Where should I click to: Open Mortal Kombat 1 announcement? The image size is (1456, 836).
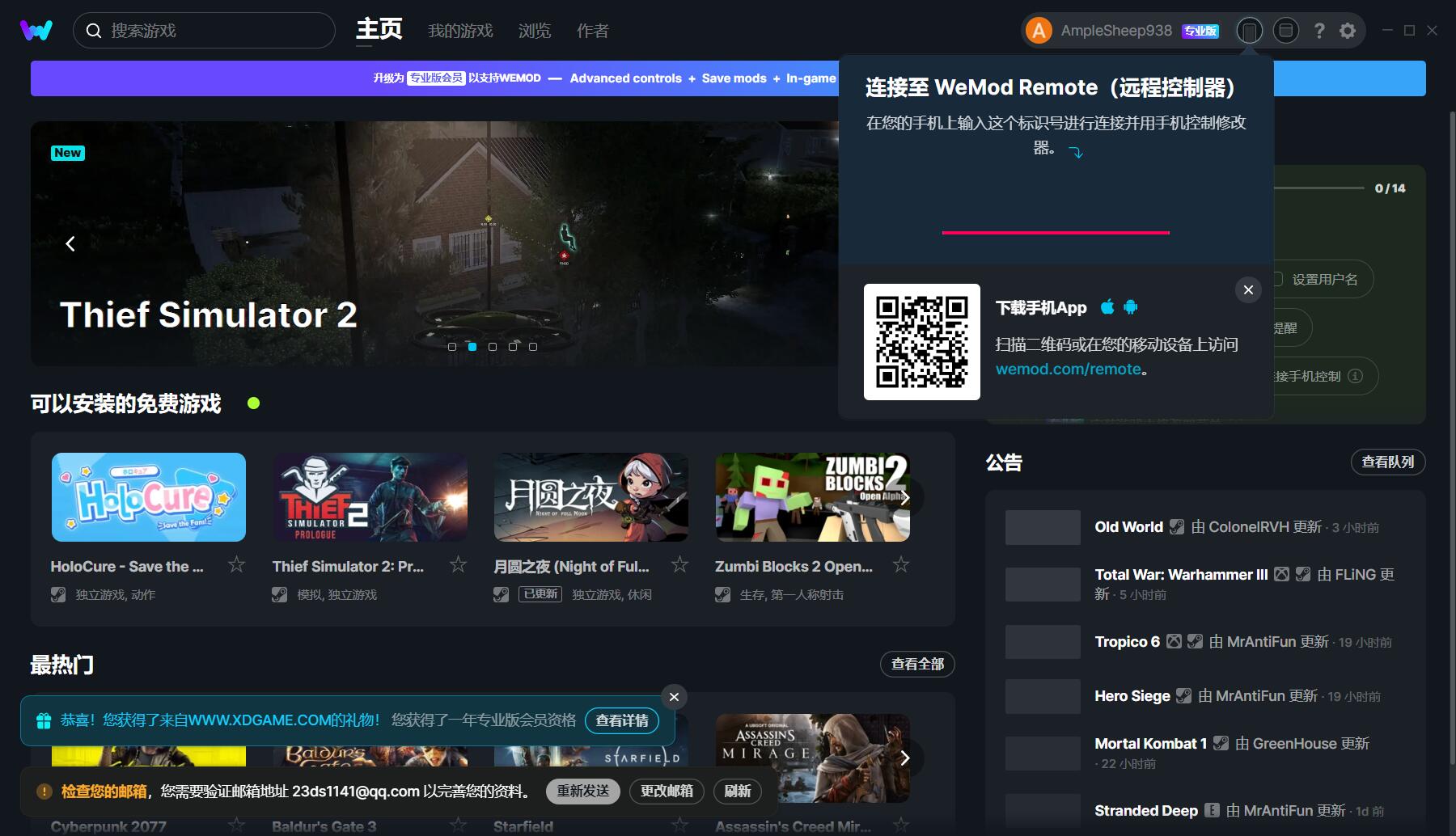1205,753
